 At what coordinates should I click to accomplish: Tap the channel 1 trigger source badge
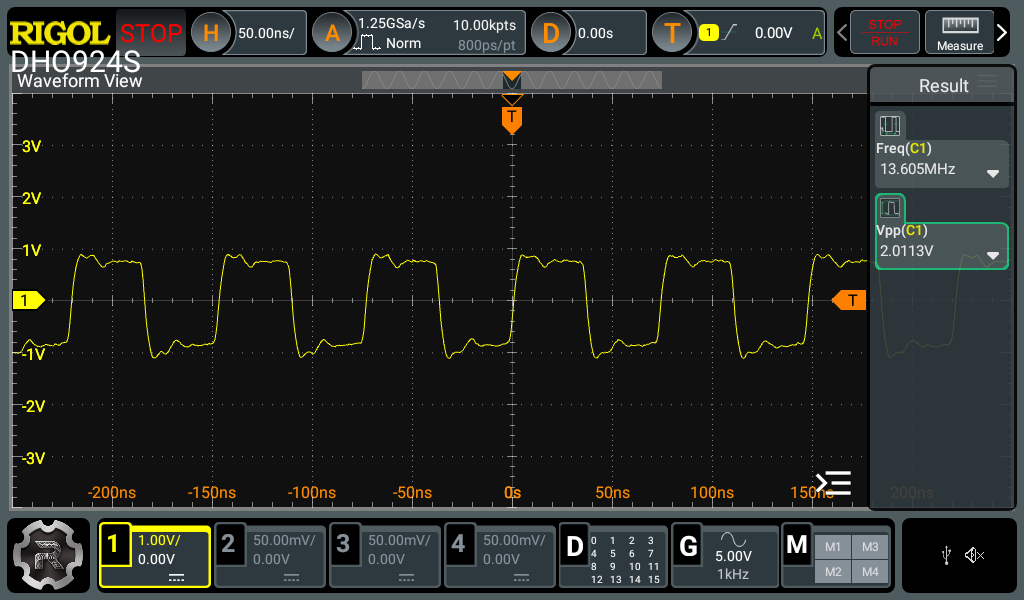click(709, 33)
